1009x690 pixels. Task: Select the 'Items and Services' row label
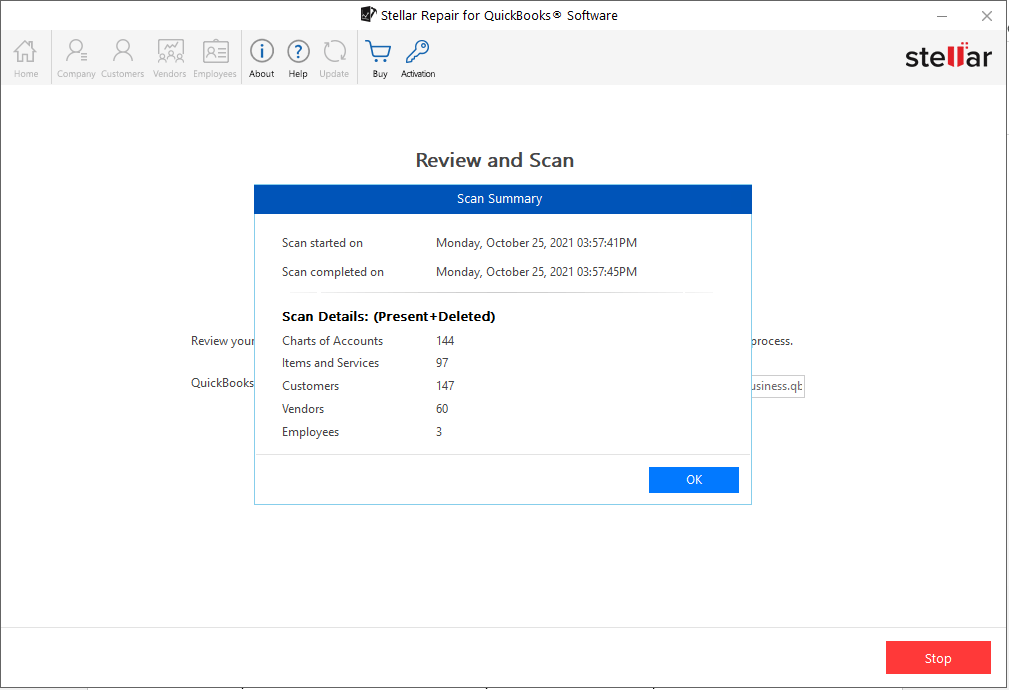tap(330, 363)
